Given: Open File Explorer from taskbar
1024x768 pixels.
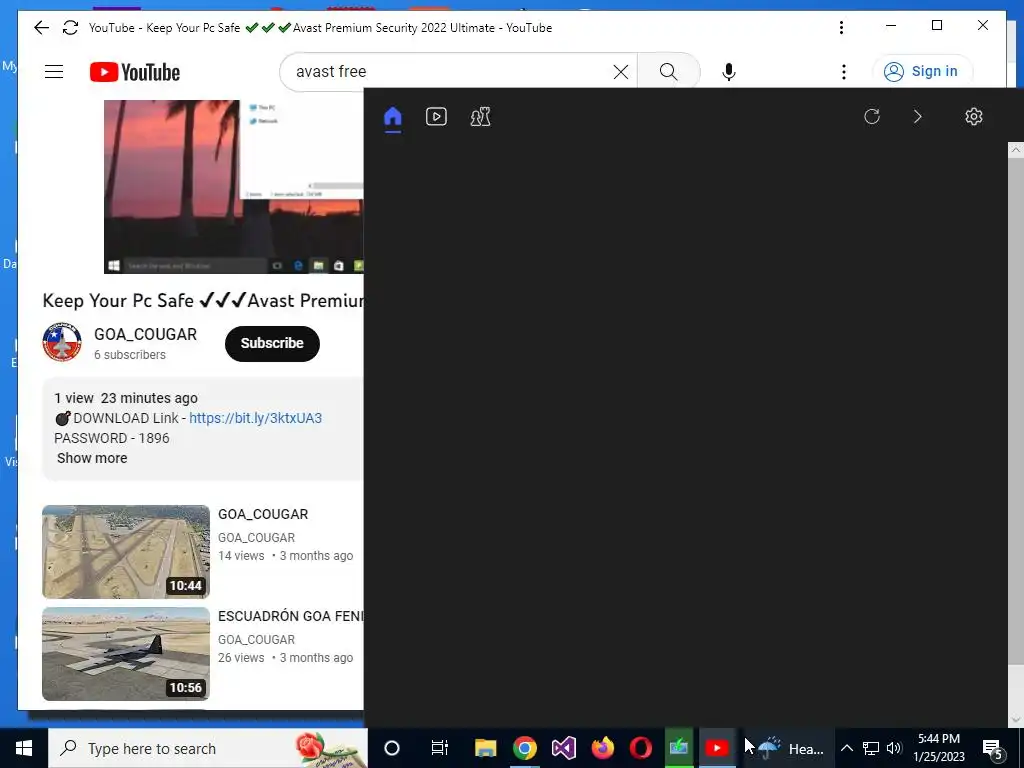Looking at the screenshot, I should 485,748.
